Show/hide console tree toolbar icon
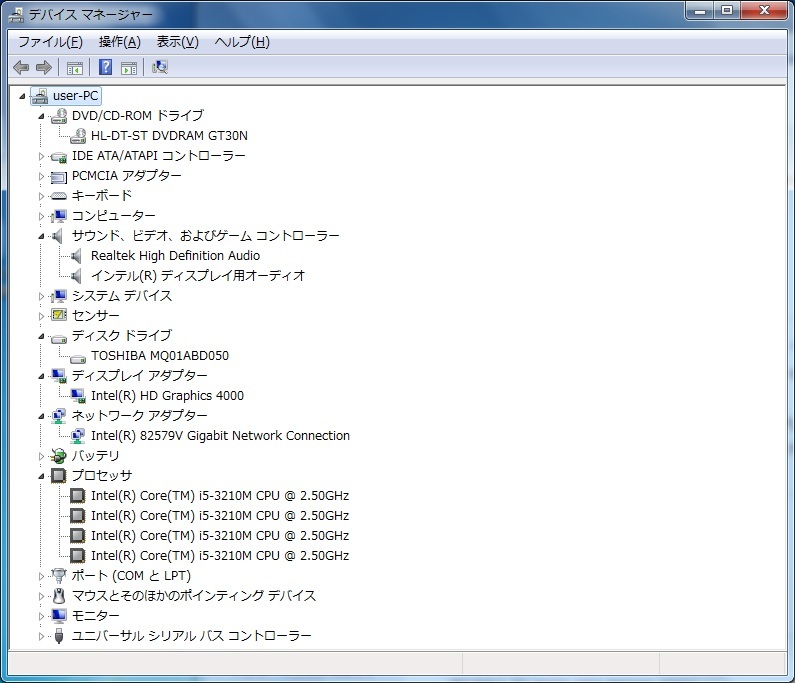 pos(75,67)
